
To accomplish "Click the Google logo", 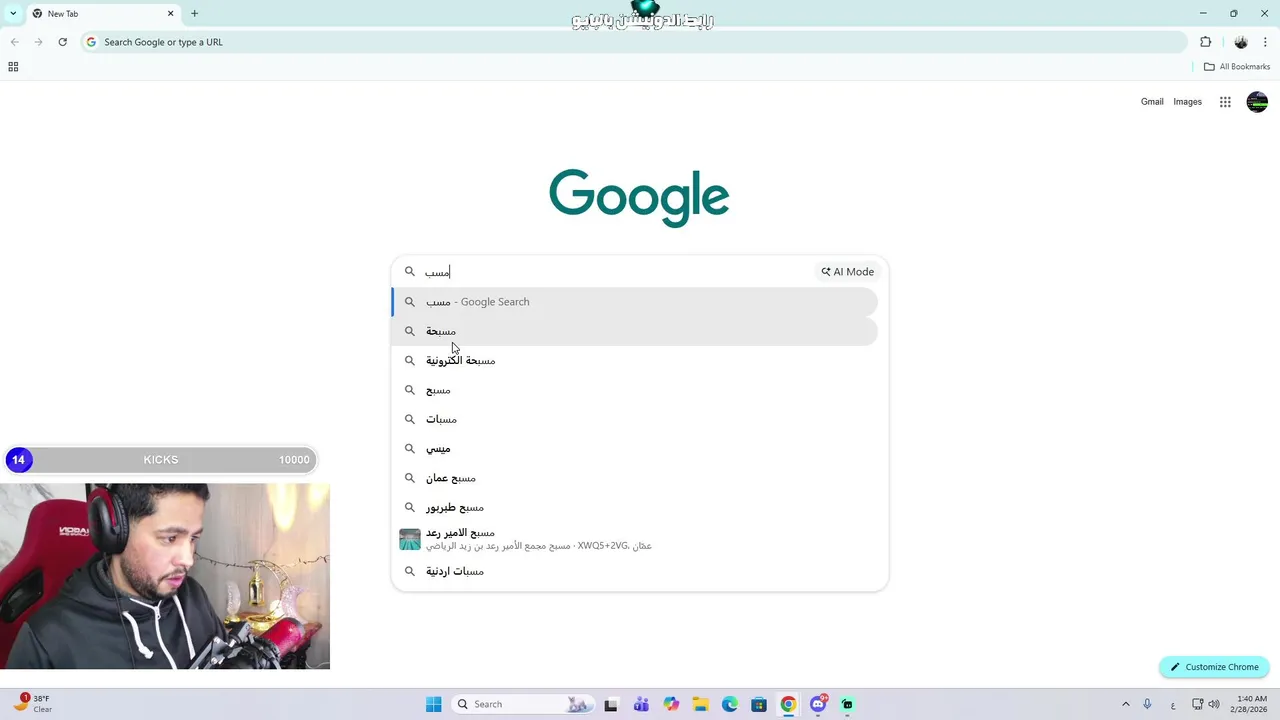I will (639, 197).
